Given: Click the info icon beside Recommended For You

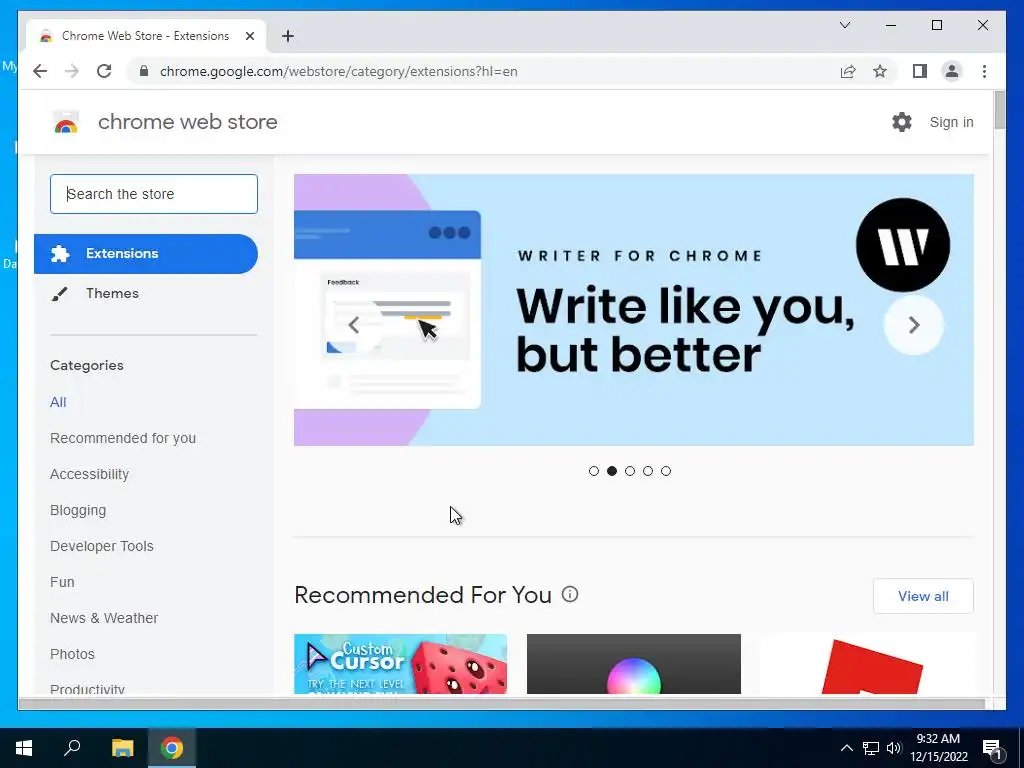Looking at the screenshot, I should [570, 594].
